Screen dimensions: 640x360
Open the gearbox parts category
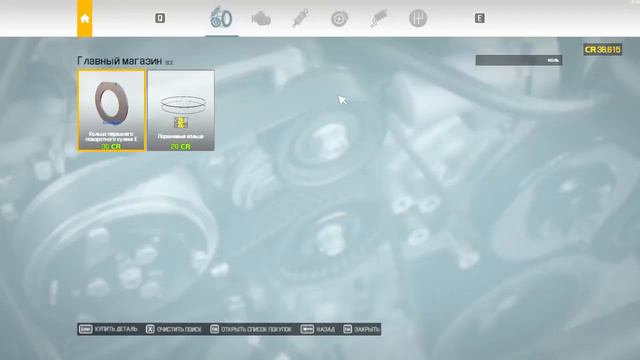[418, 18]
